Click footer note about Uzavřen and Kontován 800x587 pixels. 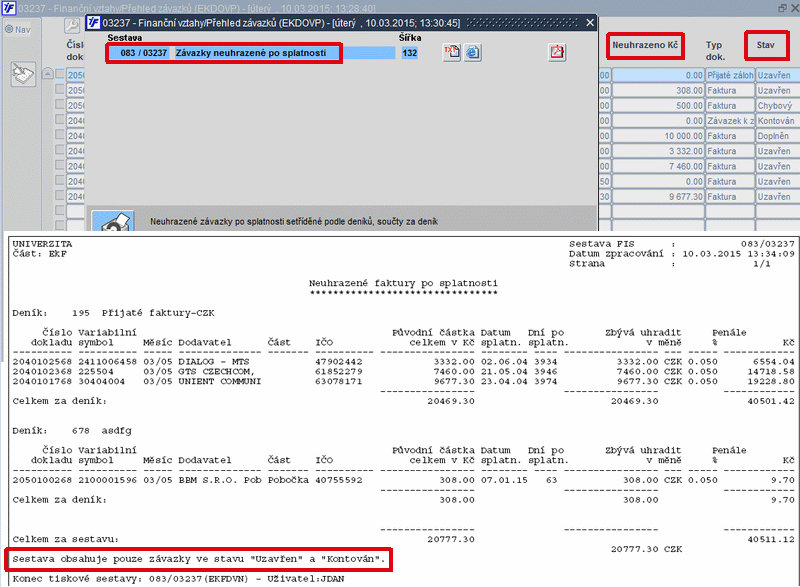click(x=198, y=559)
